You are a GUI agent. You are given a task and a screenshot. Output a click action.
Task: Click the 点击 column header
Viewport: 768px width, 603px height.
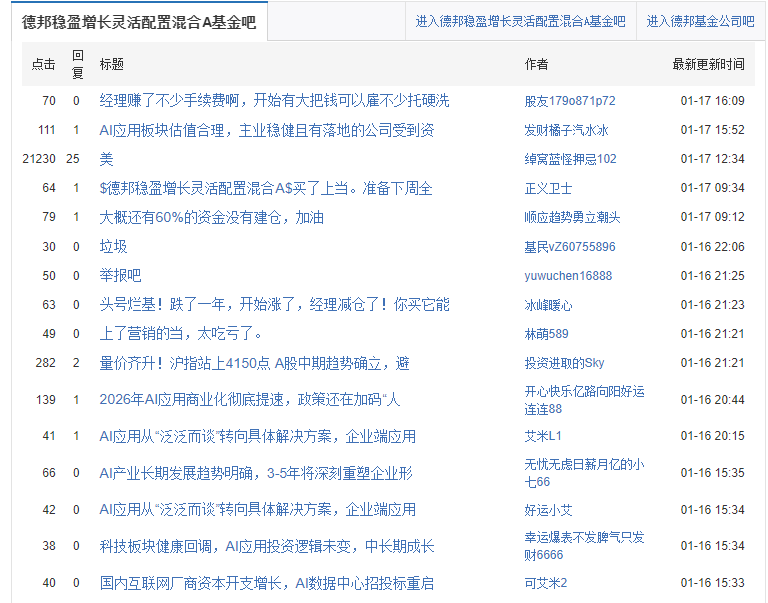click(43, 64)
